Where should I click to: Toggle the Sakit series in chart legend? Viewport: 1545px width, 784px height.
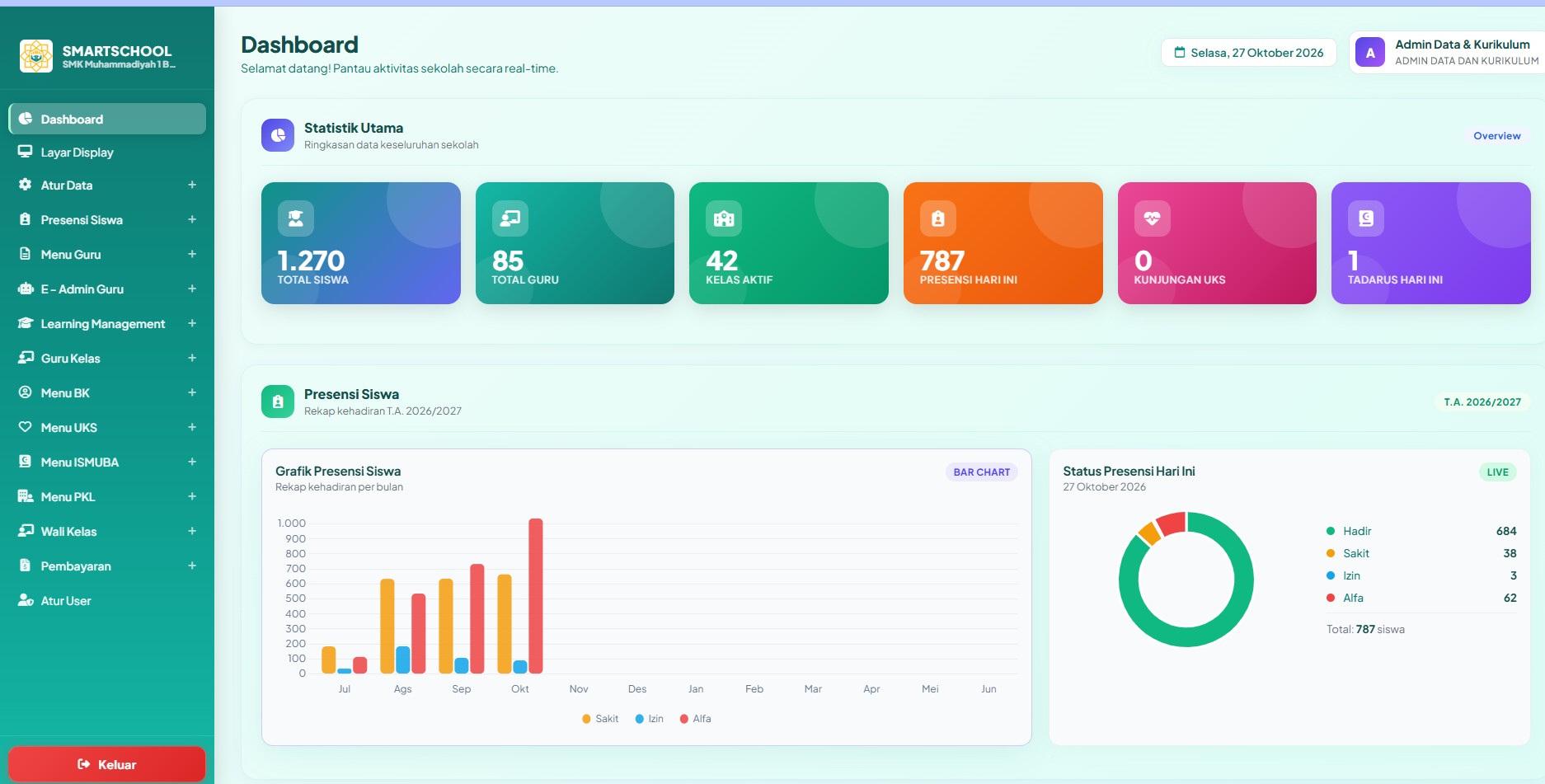pyautogui.click(x=600, y=719)
